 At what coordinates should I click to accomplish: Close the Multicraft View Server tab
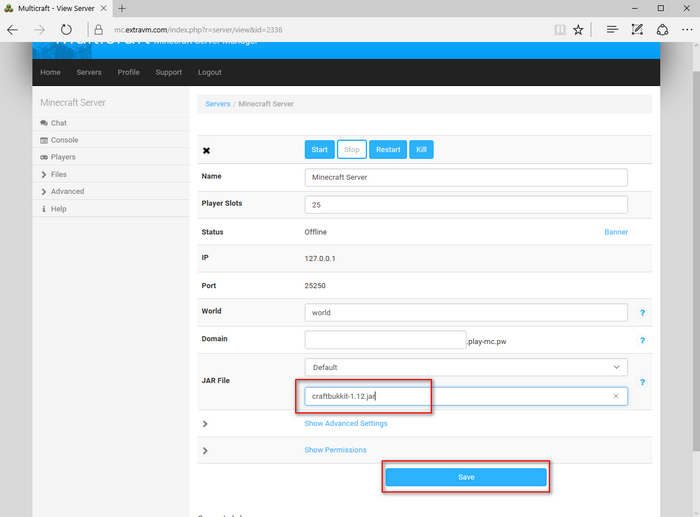(x=104, y=8)
